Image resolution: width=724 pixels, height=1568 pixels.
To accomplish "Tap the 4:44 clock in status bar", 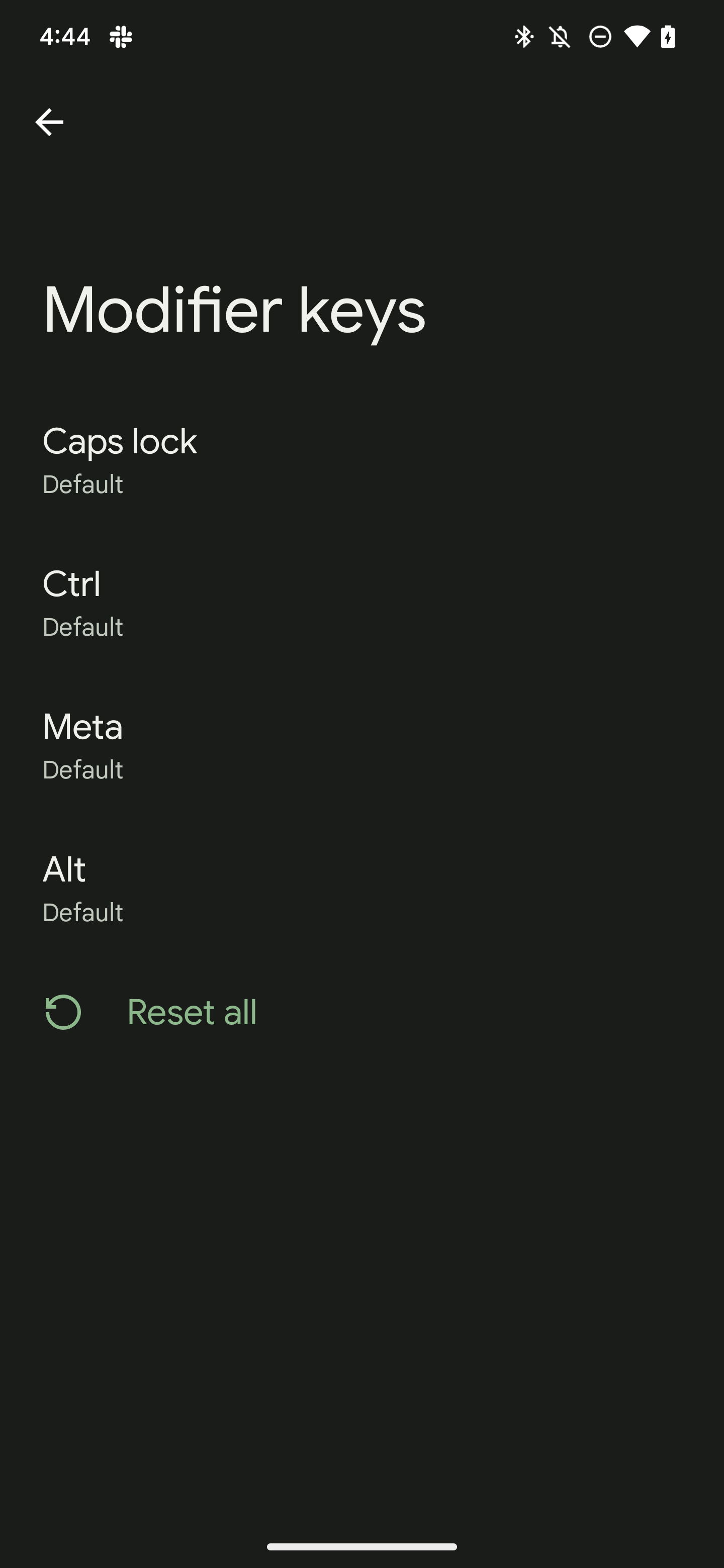I will pyautogui.click(x=64, y=37).
